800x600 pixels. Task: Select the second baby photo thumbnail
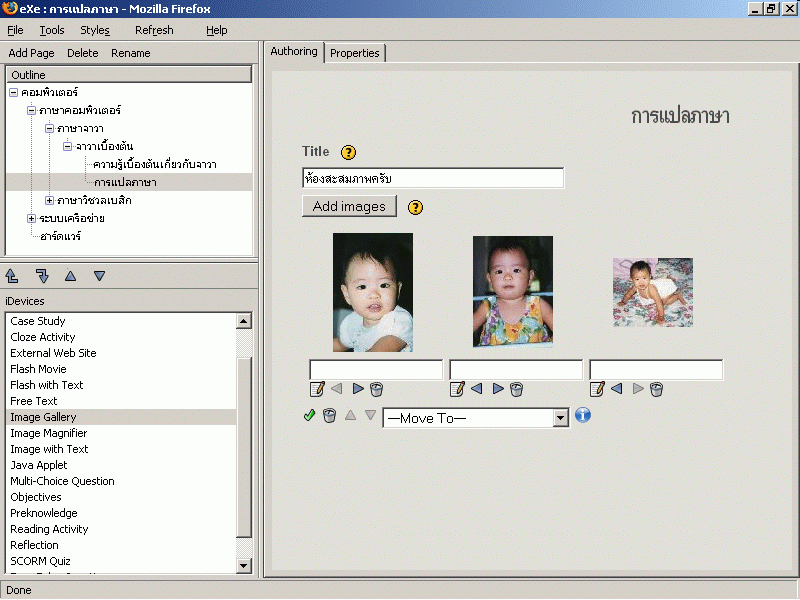tap(513, 291)
